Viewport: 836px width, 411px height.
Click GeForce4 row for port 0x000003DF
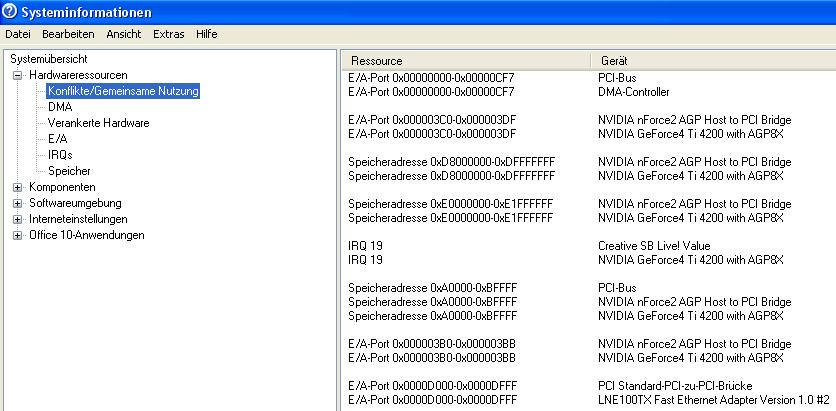point(589,133)
